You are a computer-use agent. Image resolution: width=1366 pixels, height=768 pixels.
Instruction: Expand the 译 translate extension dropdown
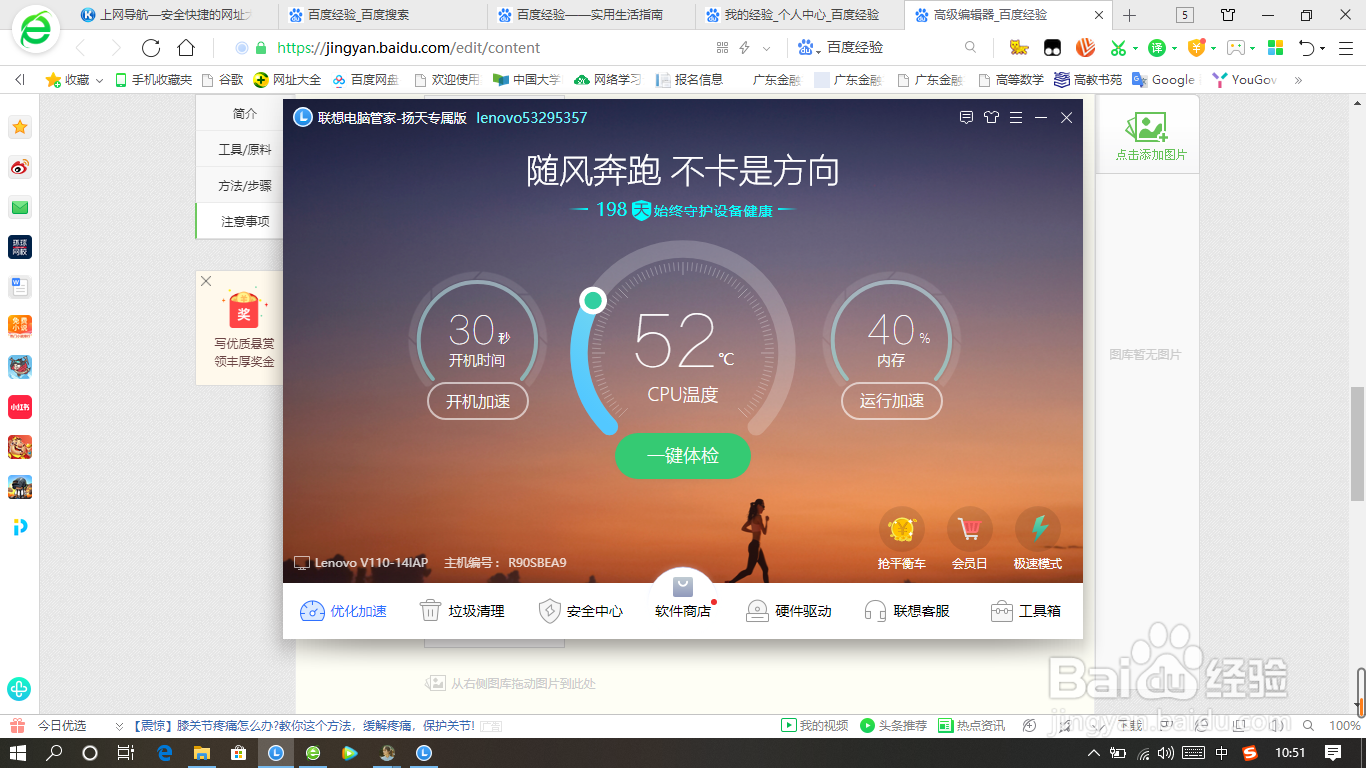[x=1174, y=48]
